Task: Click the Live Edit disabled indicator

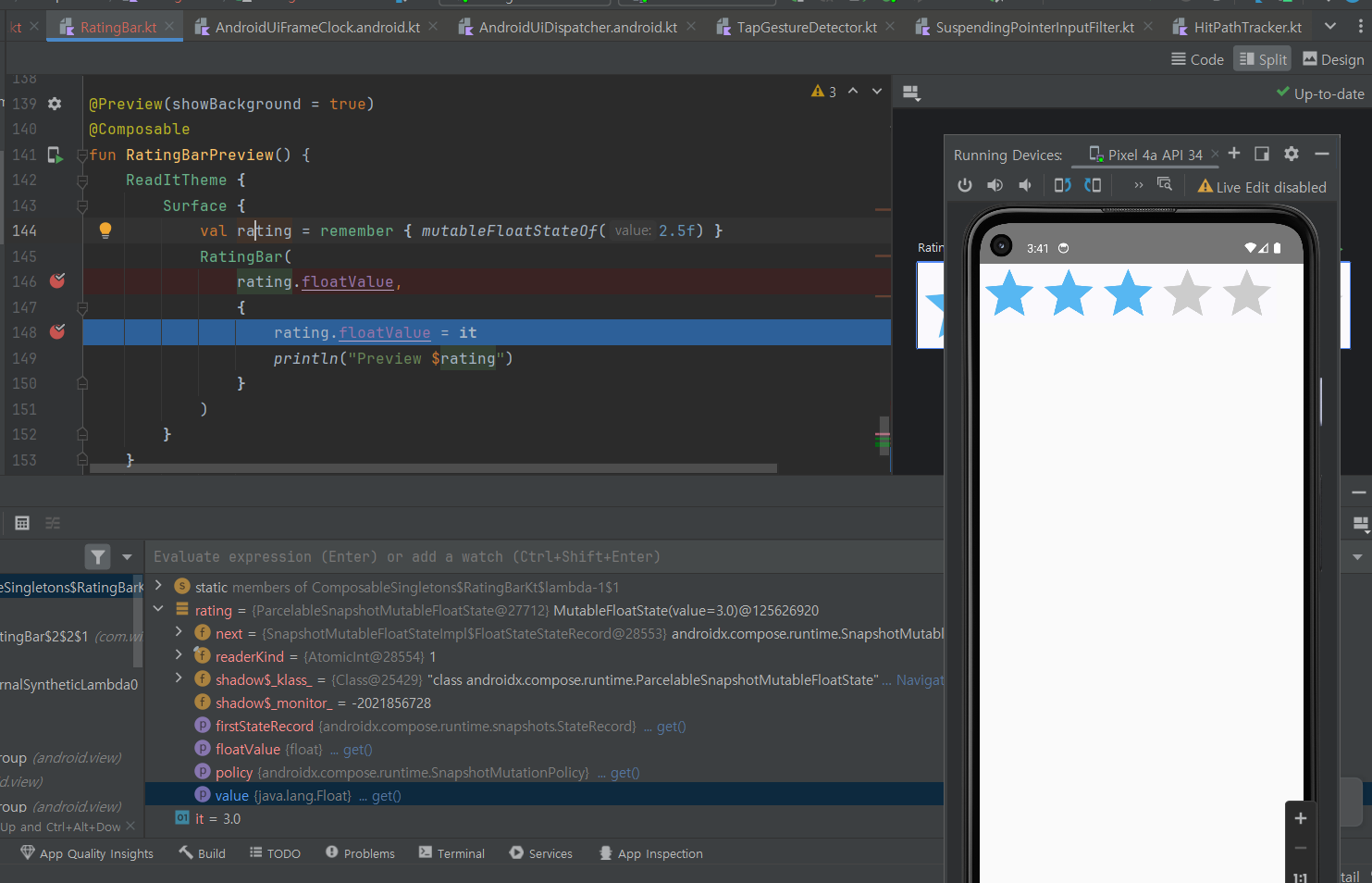Action: pyautogui.click(x=1262, y=187)
